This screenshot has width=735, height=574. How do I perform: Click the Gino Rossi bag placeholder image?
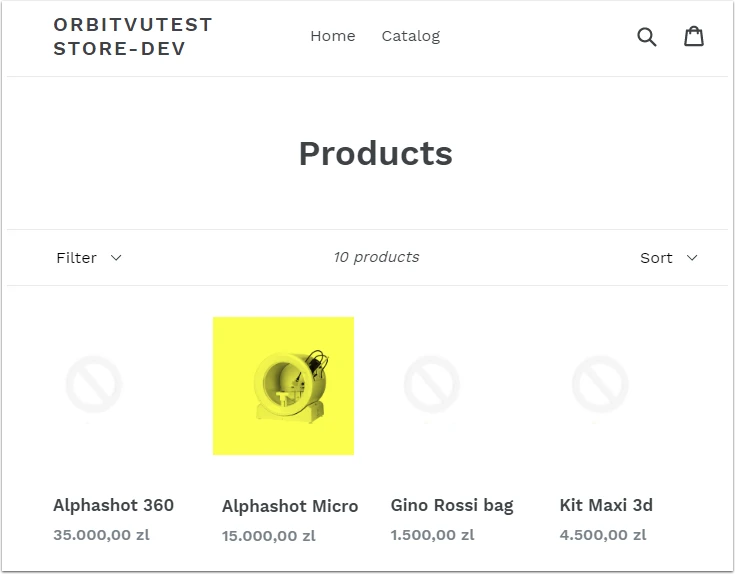point(432,384)
